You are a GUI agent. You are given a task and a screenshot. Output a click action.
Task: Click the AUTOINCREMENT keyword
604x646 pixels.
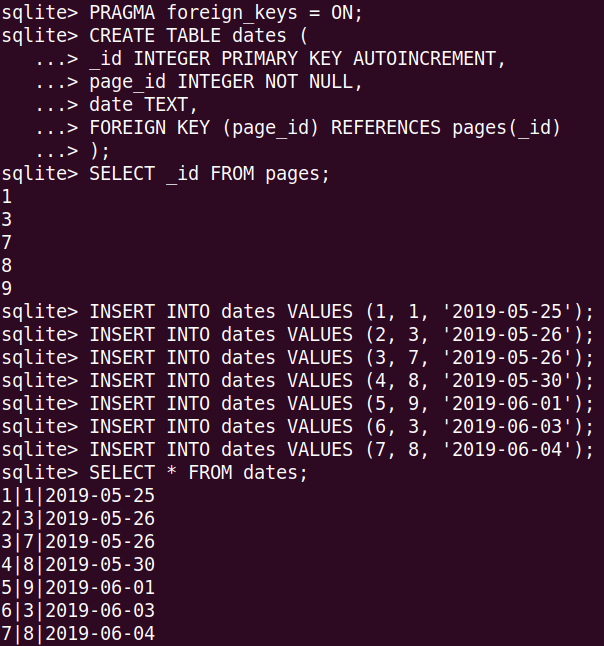coord(429,59)
